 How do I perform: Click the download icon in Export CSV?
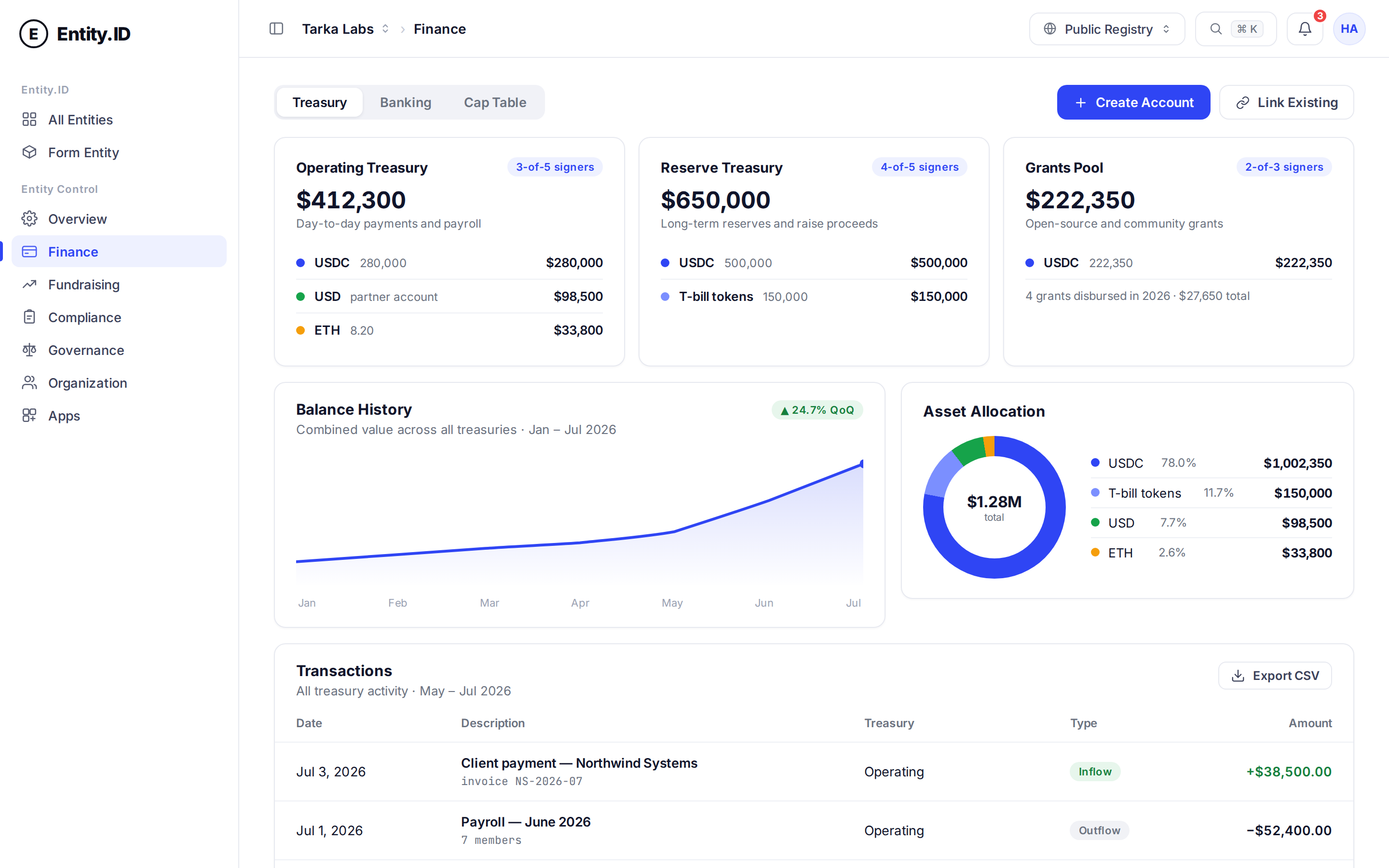tap(1238, 676)
